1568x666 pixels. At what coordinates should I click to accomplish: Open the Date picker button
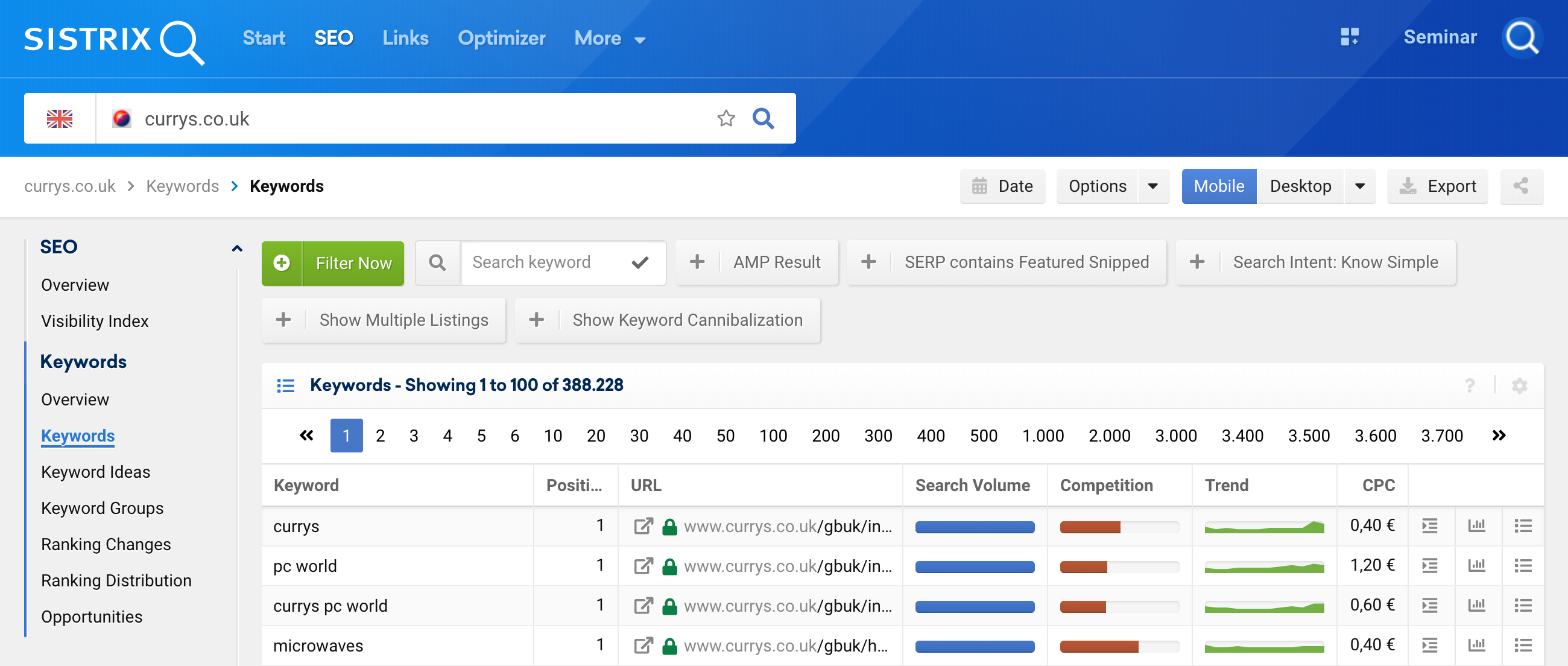(x=1002, y=186)
